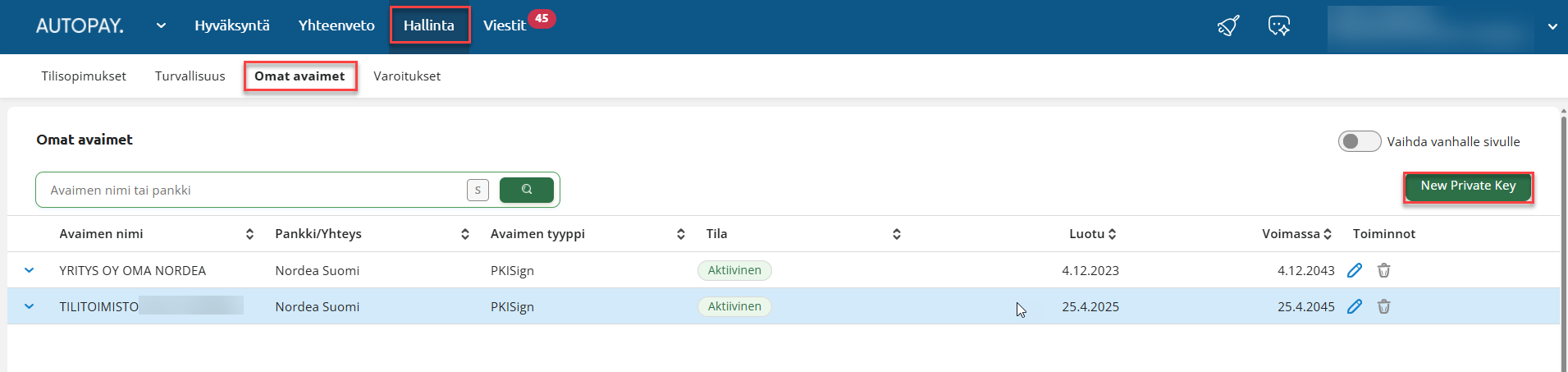Toggle Vaihda vanhalle sivulle switch
The height and width of the screenshot is (372, 1568).
pos(1359,141)
